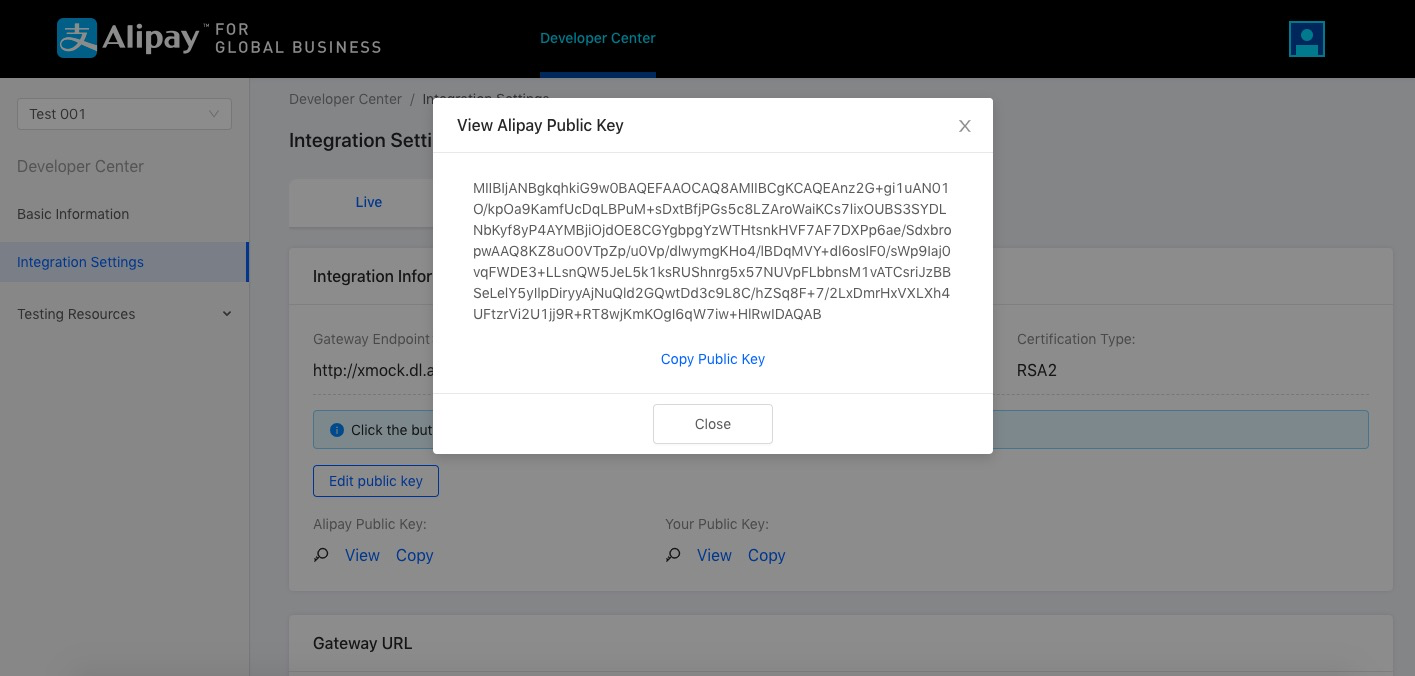Open the Developer Center top navigation tab

point(597,38)
